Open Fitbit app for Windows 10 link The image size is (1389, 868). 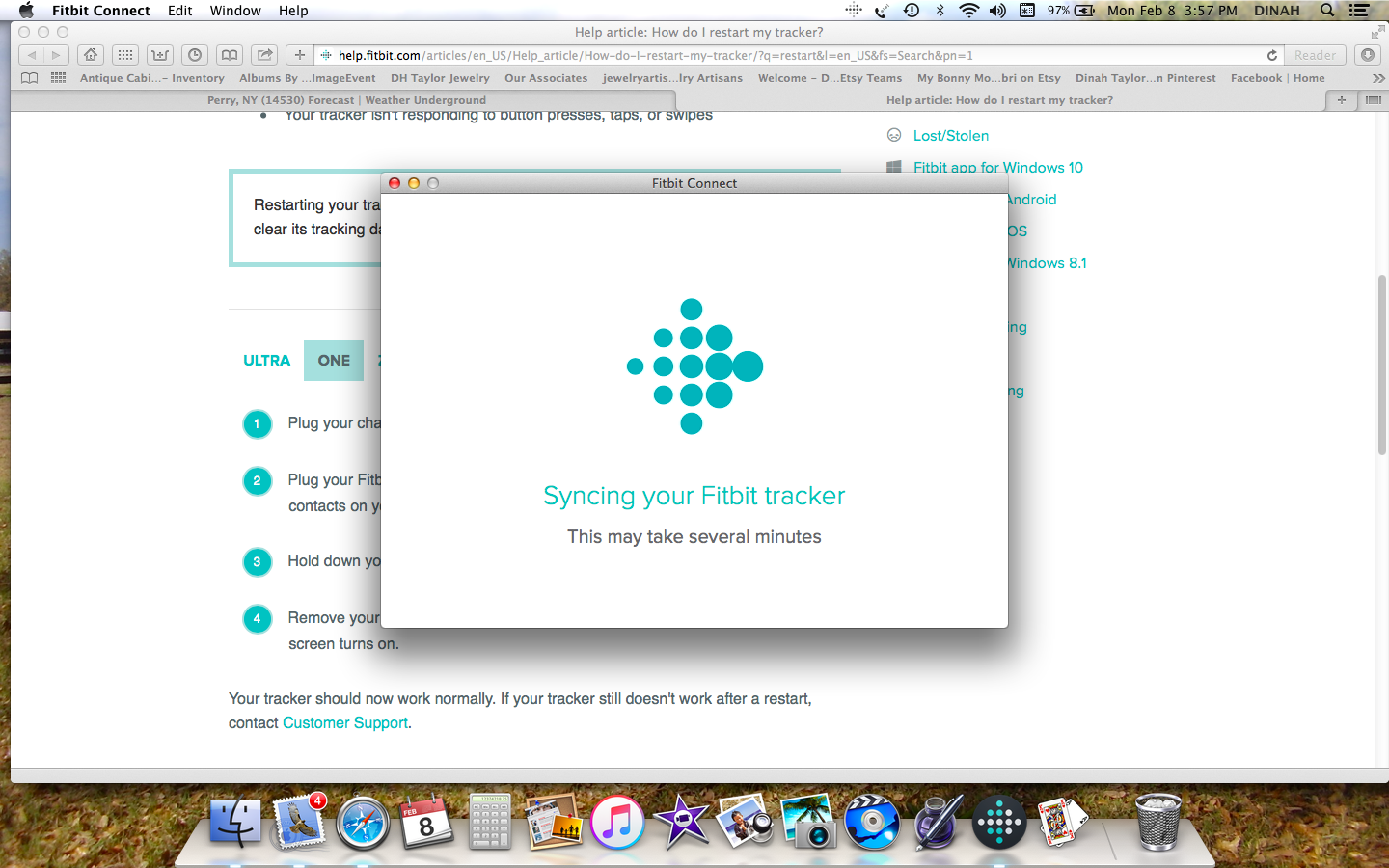[x=998, y=168]
